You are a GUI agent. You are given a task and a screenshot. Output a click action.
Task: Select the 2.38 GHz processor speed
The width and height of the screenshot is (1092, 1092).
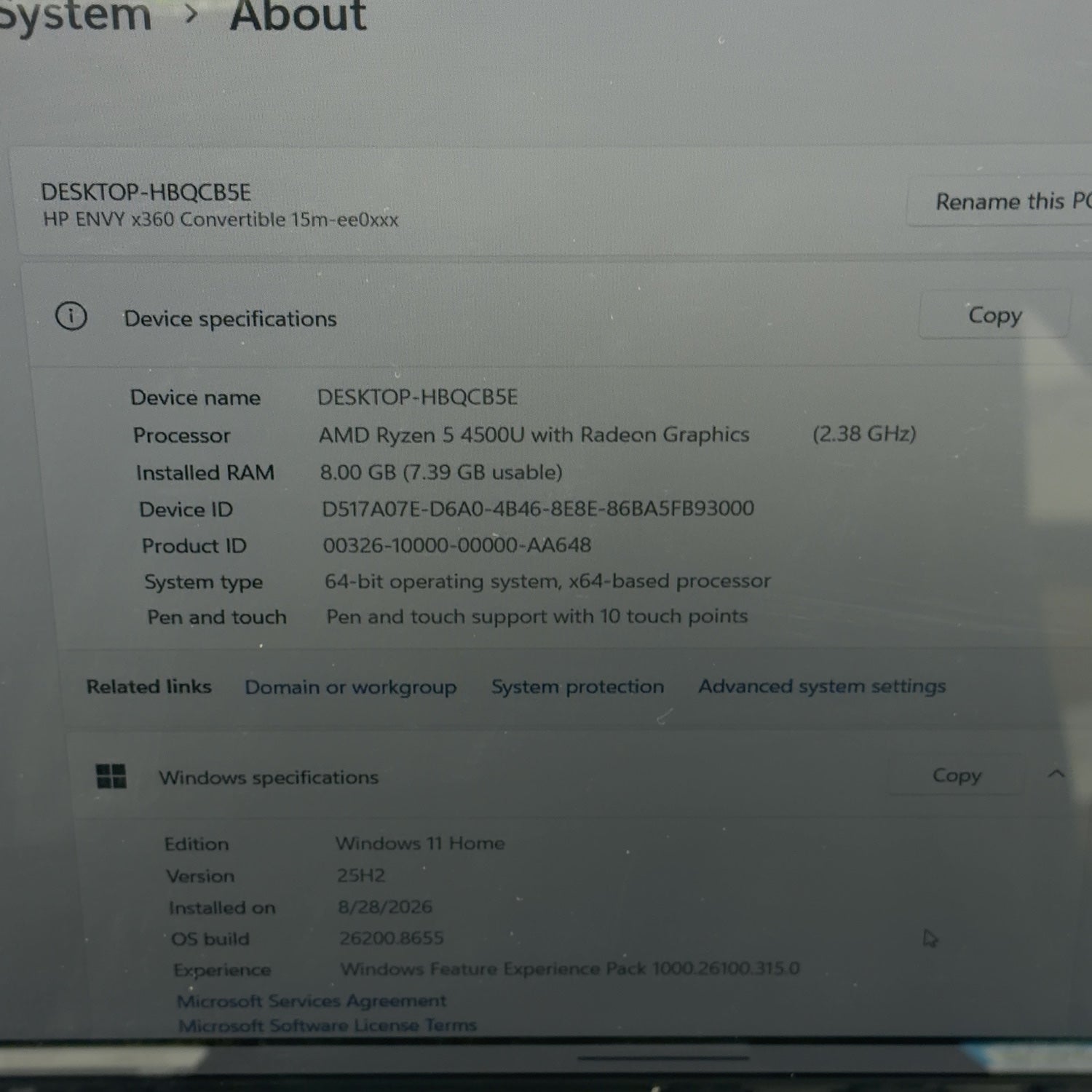[x=864, y=434]
